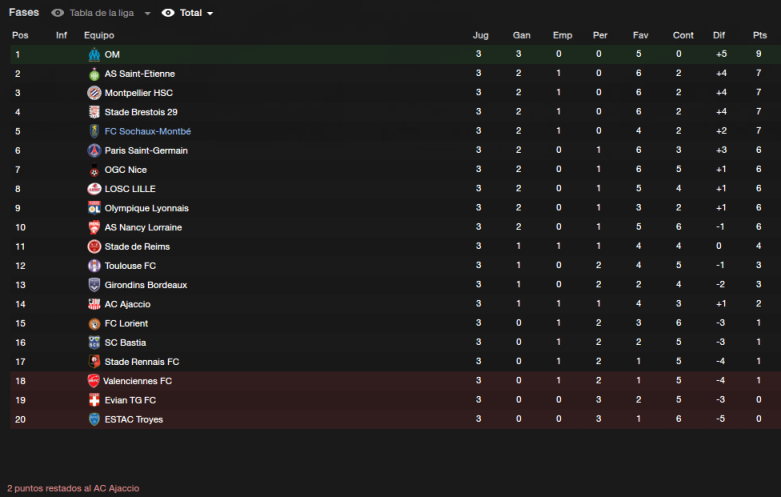Click the Olympique Lyonnais logo icon
This screenshot has width=781, height=497.
[x=94, y=208]
